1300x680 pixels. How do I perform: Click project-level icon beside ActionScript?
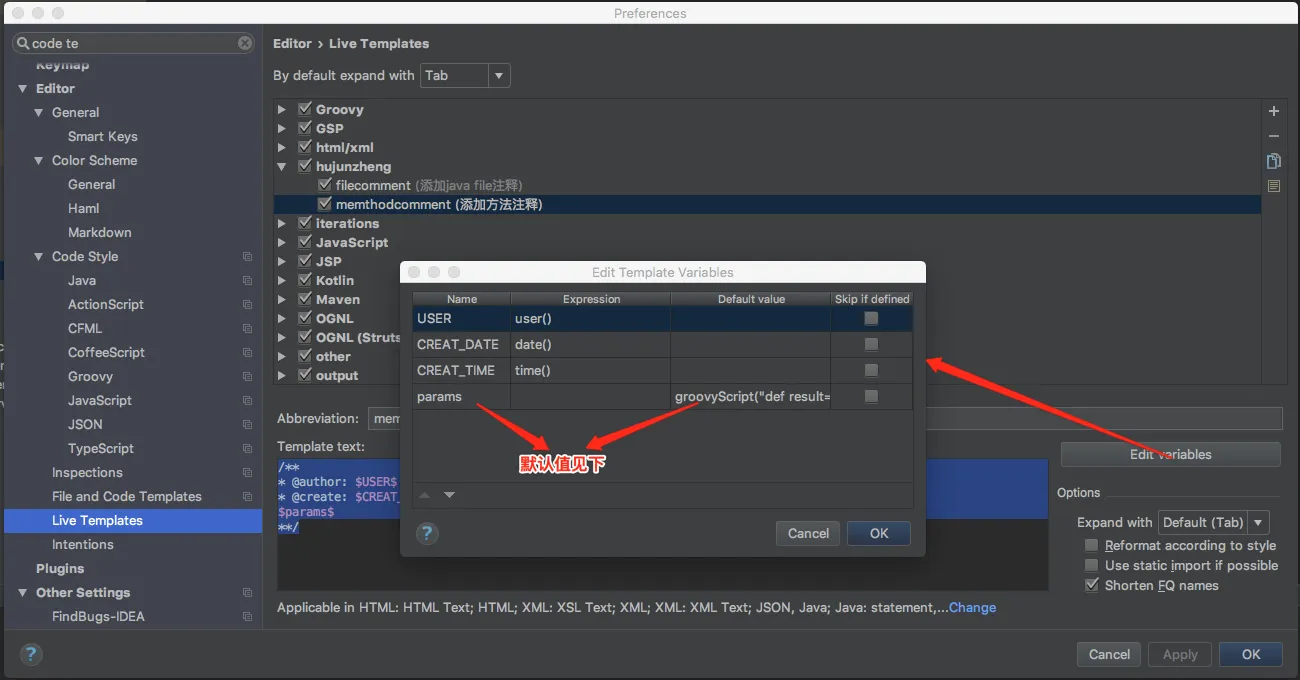pos(247,305)
